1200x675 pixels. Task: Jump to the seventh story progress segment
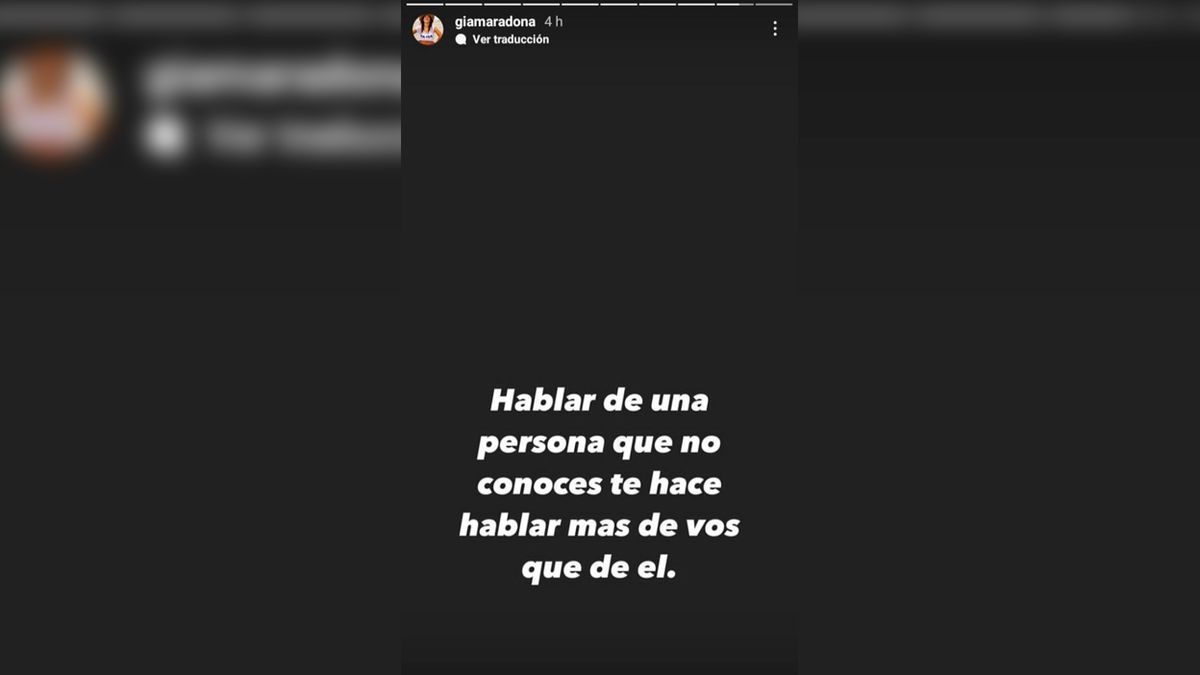(x=657, y=4)
